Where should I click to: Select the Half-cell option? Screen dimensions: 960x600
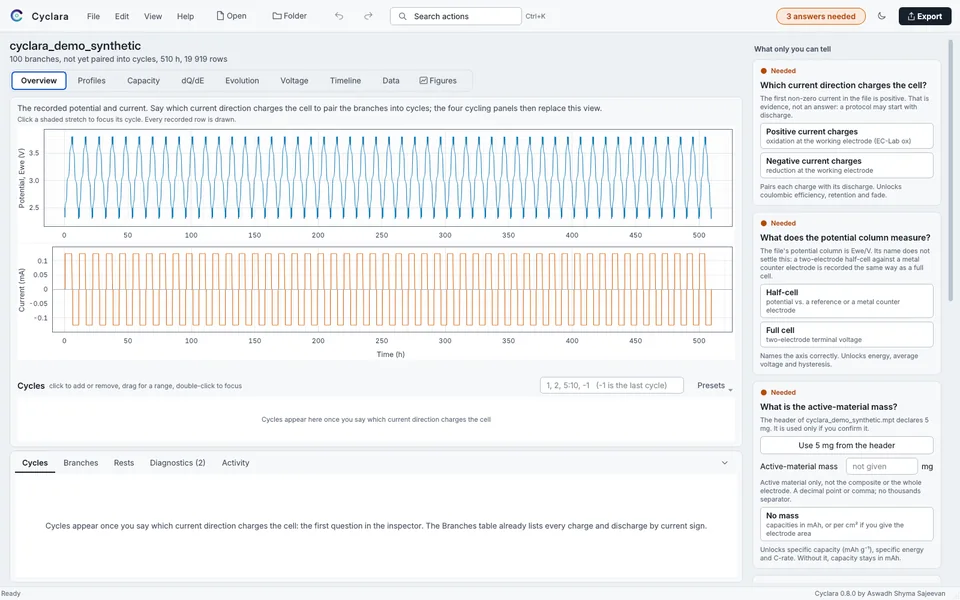click(x=846, y=301)
